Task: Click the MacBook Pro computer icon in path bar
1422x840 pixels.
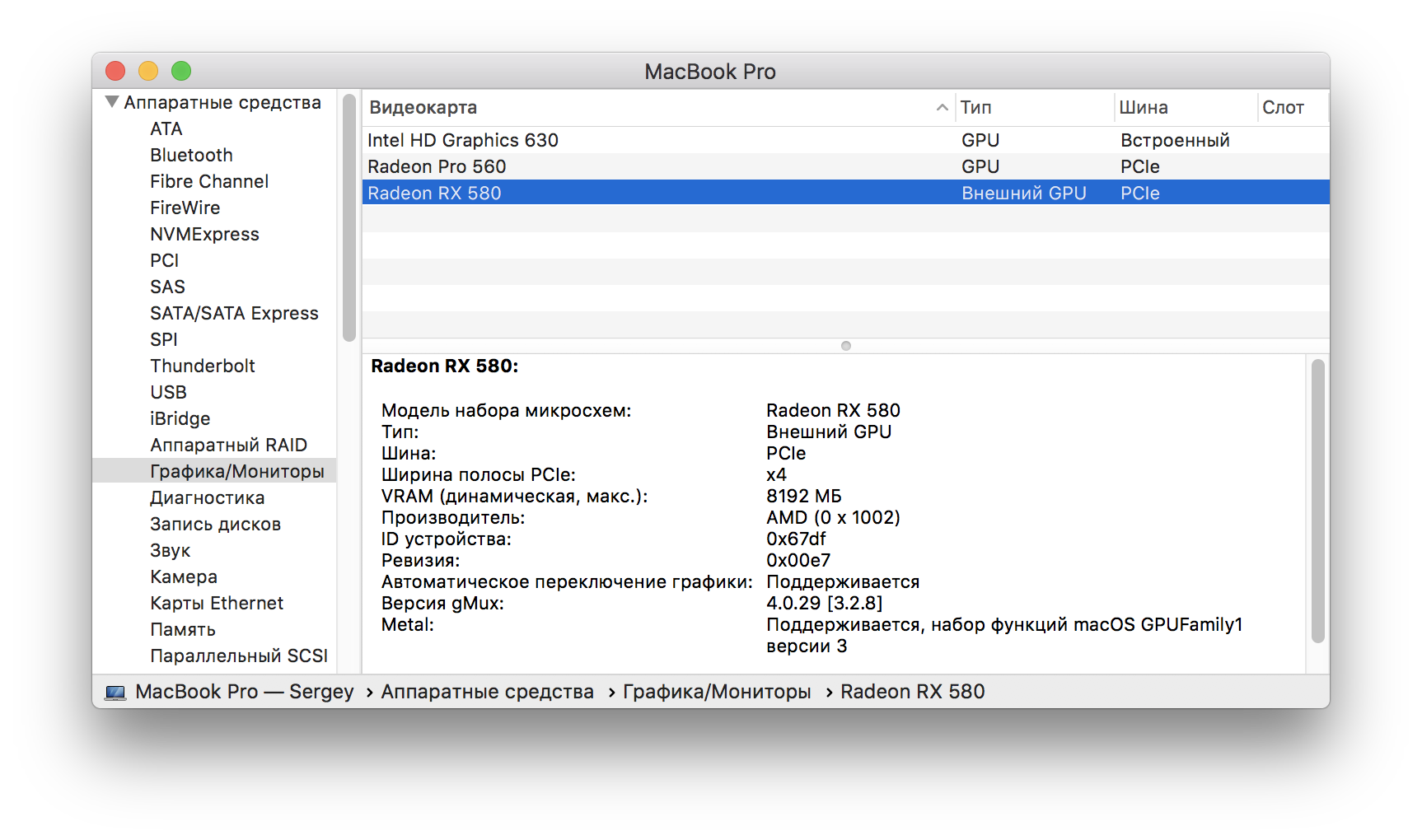Action: coord(115,693)
